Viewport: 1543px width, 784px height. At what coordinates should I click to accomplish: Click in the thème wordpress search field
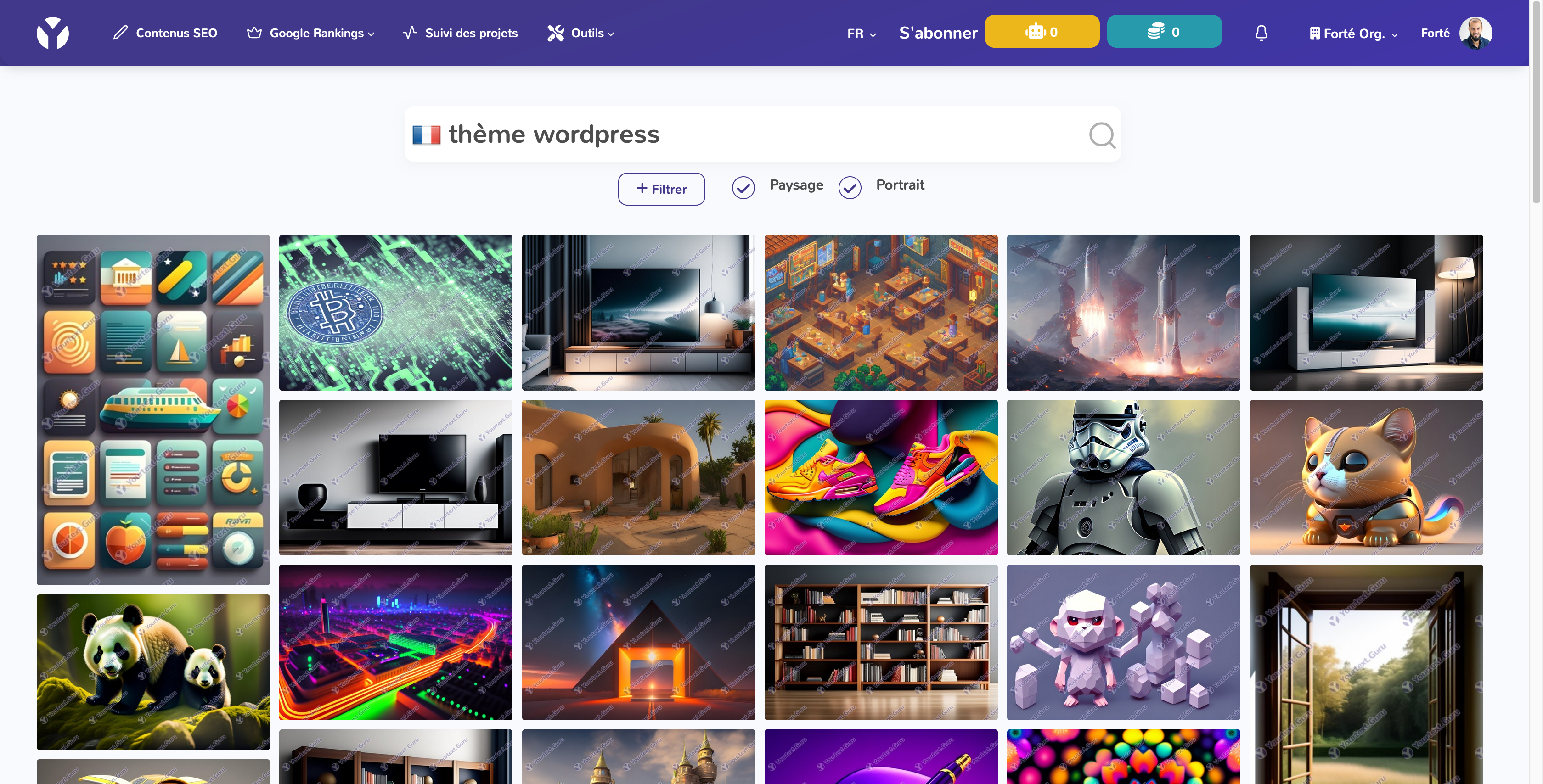[x=762, y=135]
